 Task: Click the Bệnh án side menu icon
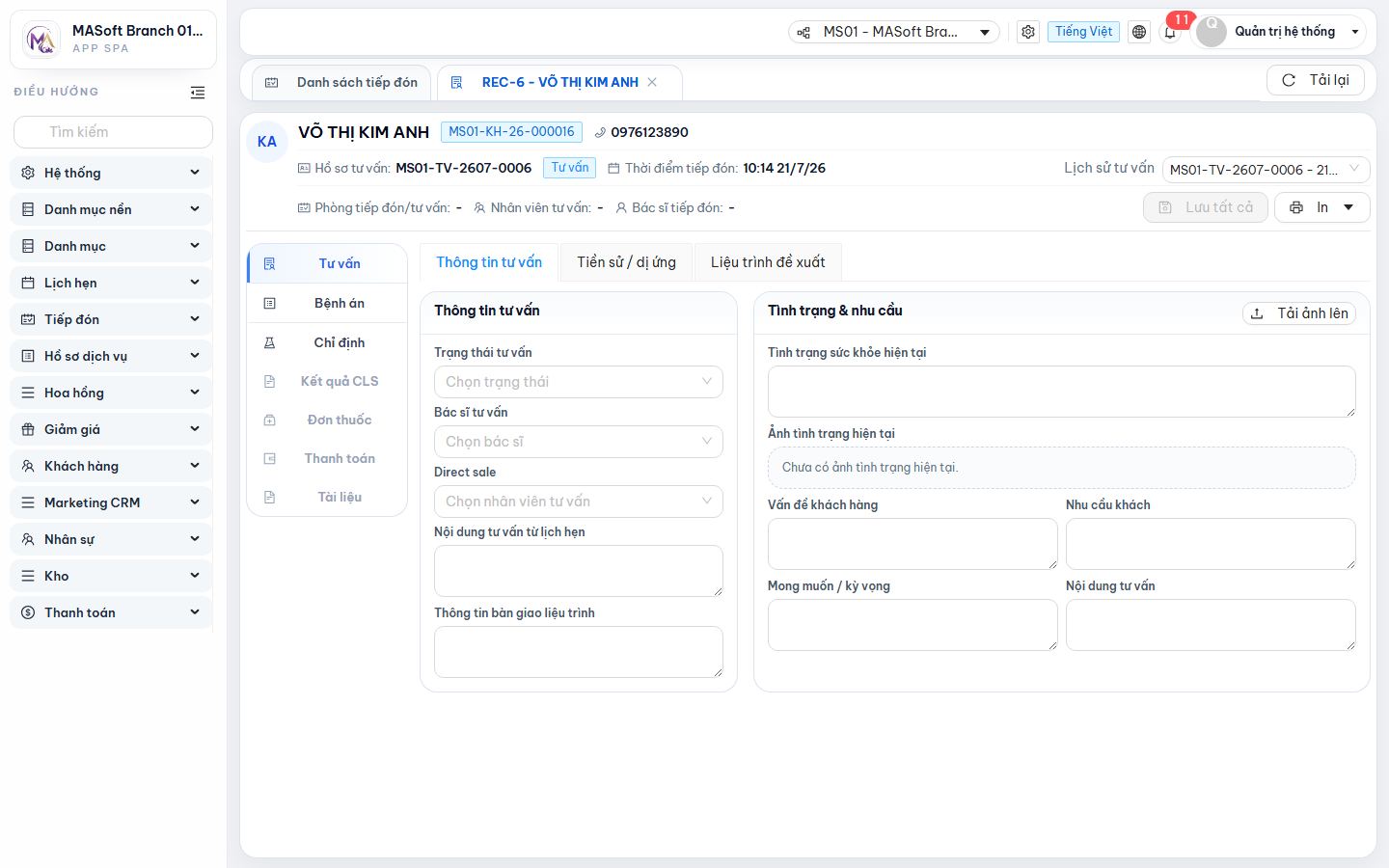pyautogui.click(x=270, y=303)
